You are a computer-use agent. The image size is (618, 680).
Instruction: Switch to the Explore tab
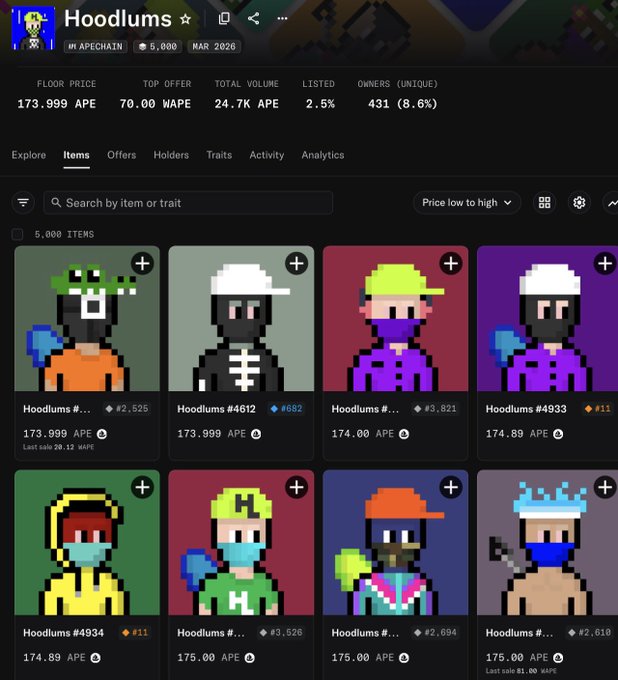click(x=29, y=155)
